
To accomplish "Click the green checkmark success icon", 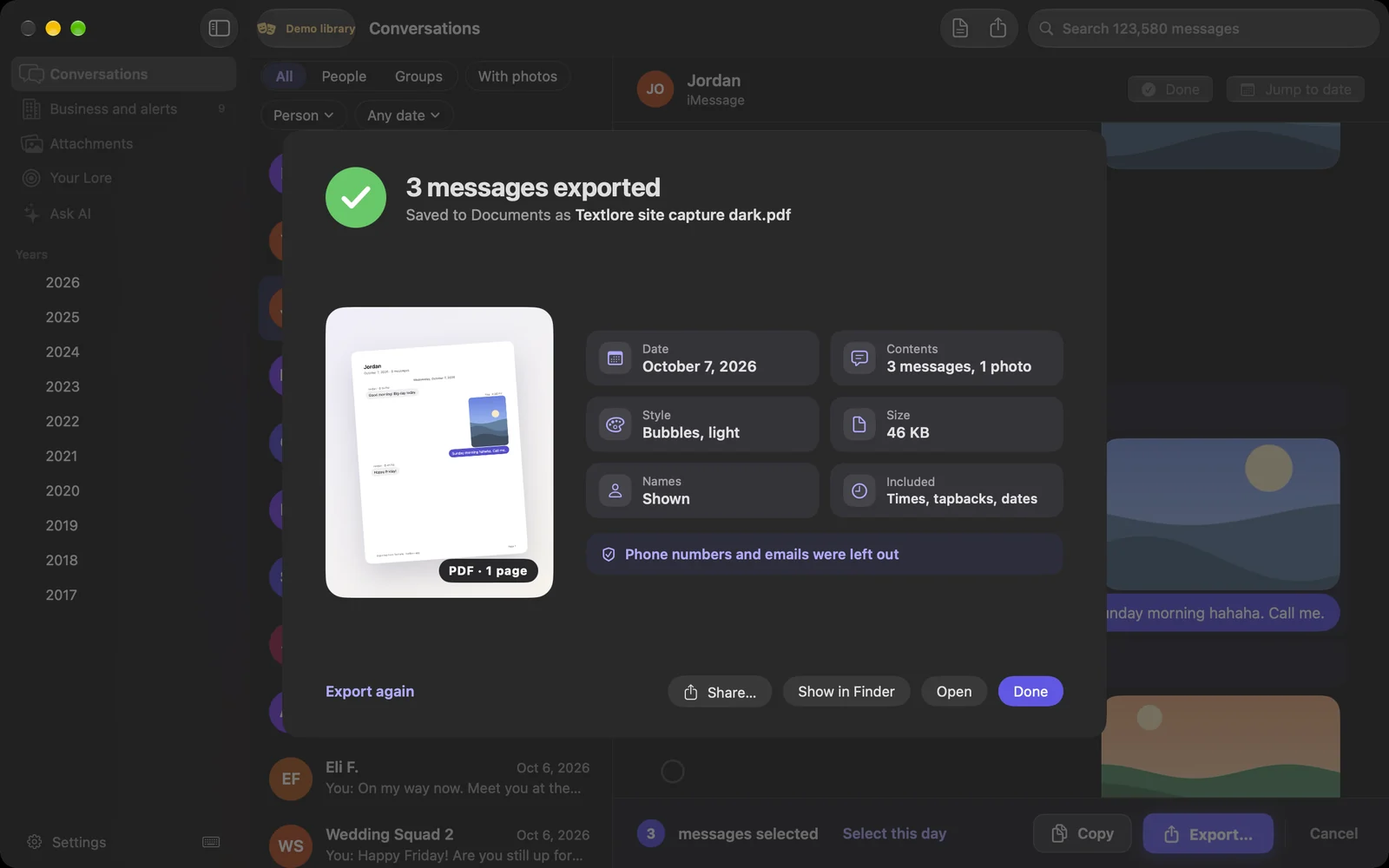I will [x=356, y=198].
